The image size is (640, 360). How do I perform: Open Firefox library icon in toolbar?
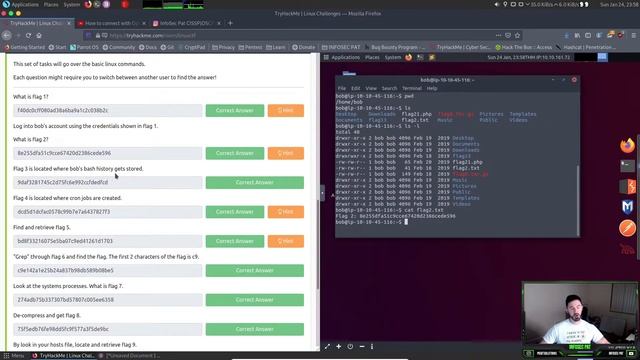[x=577, y=36]
